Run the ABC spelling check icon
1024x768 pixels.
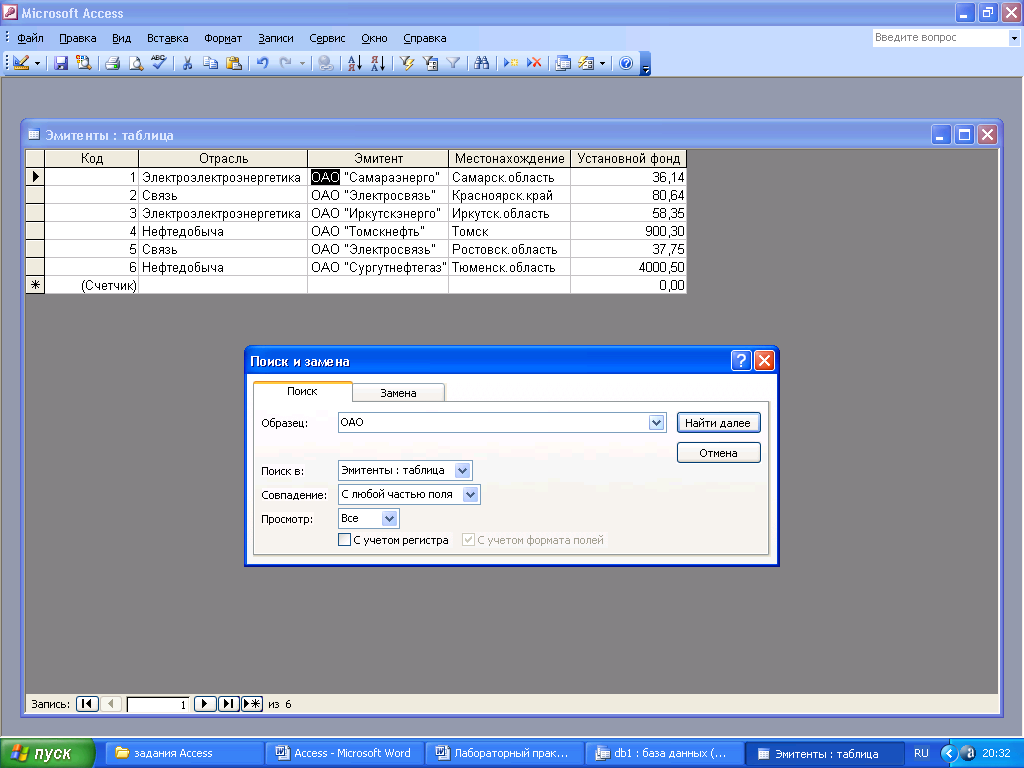159,63
